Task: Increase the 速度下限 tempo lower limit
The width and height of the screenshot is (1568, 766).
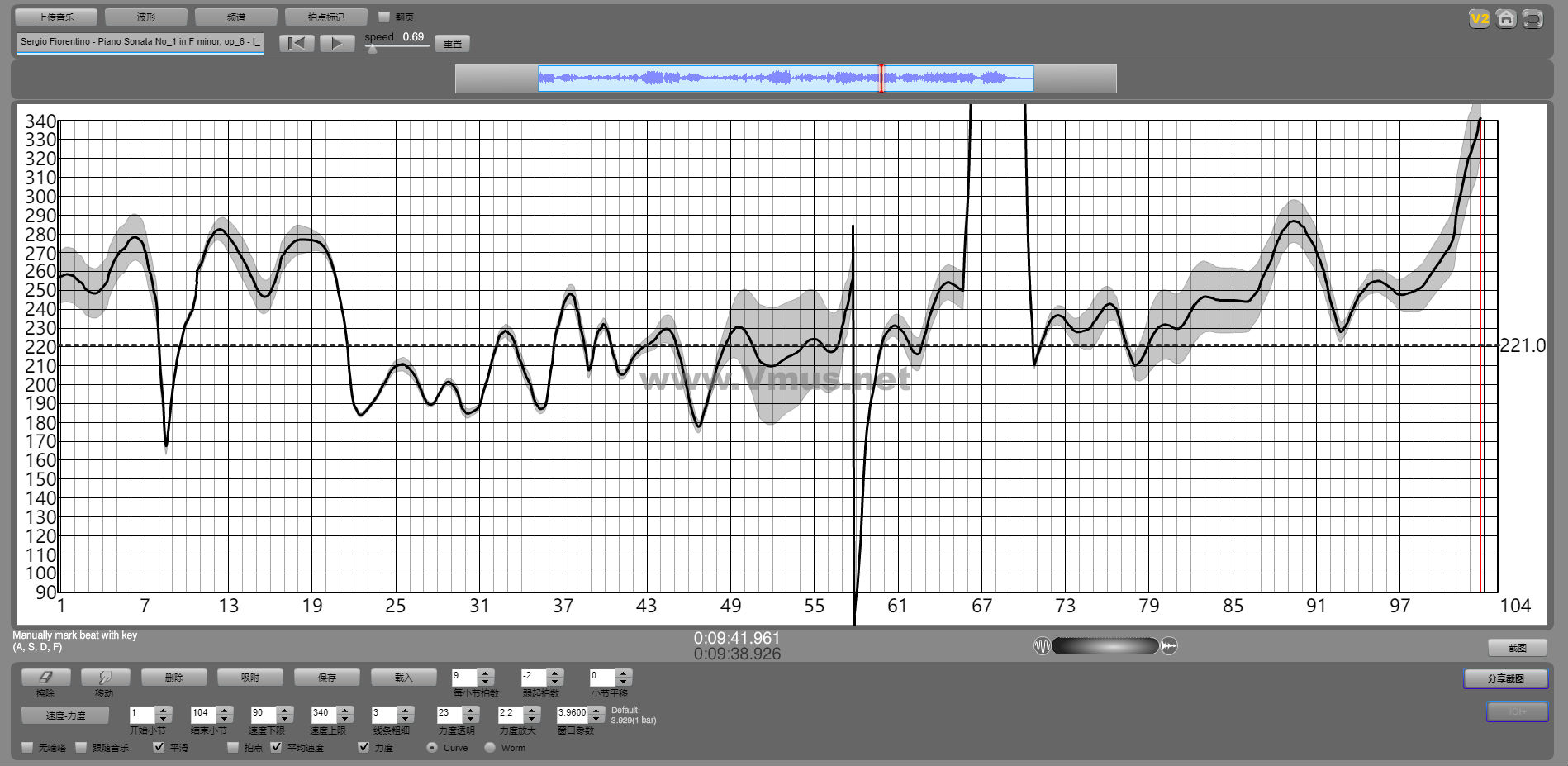Action: tap(285, 711)
